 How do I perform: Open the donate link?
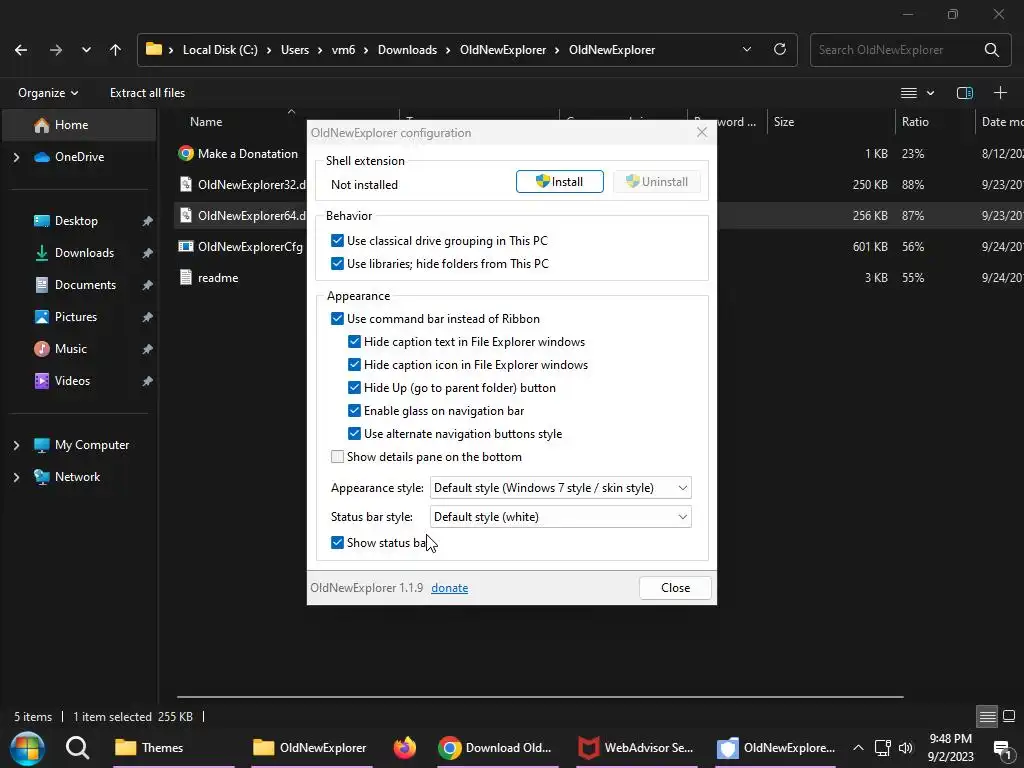pos(449,588)
